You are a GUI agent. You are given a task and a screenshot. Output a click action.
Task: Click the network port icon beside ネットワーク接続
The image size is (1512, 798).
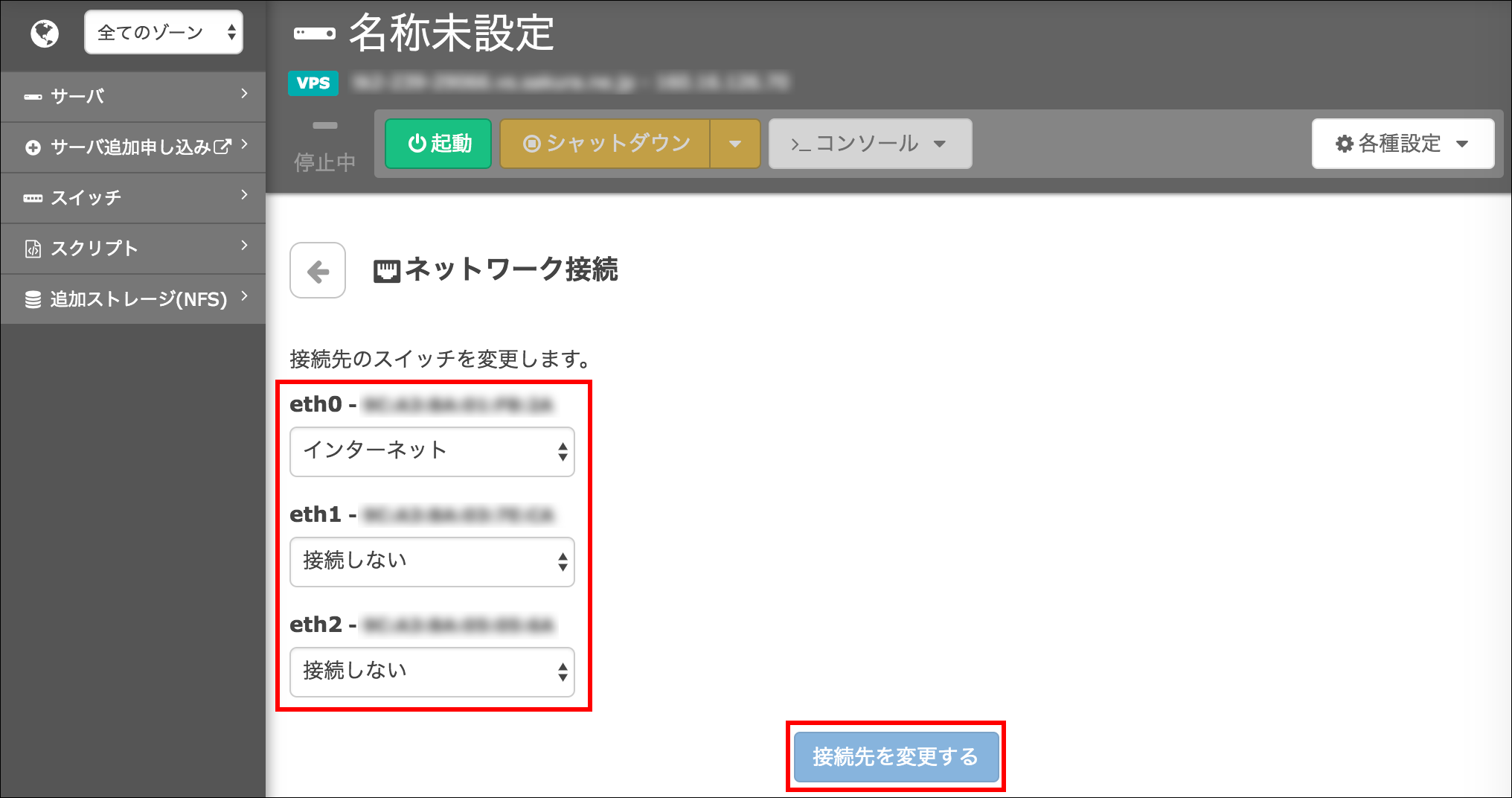tap(386, 271)
